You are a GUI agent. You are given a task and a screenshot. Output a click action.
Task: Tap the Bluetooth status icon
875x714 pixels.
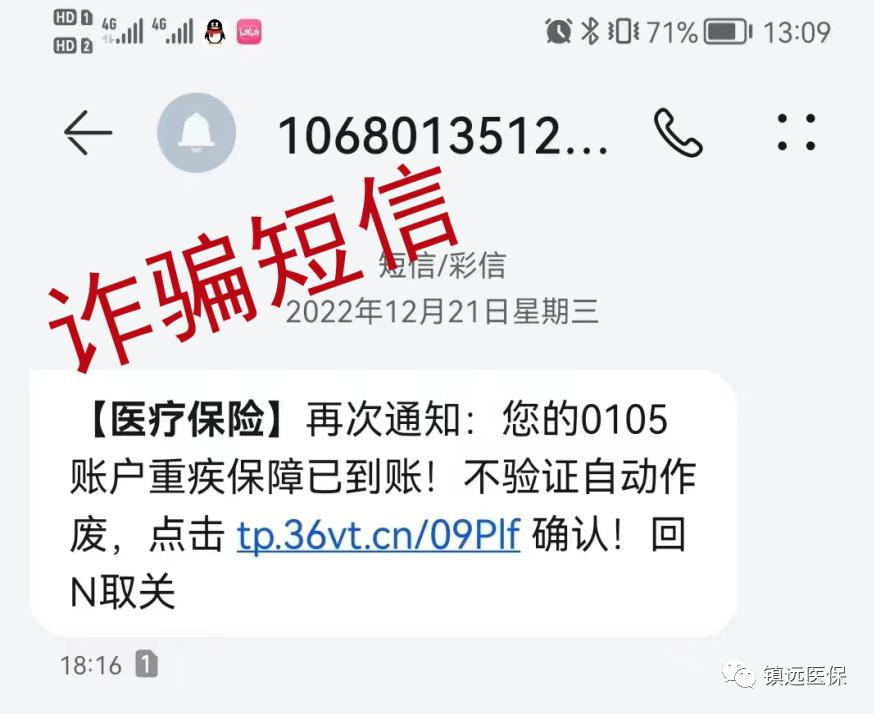[x=589, y=31]
